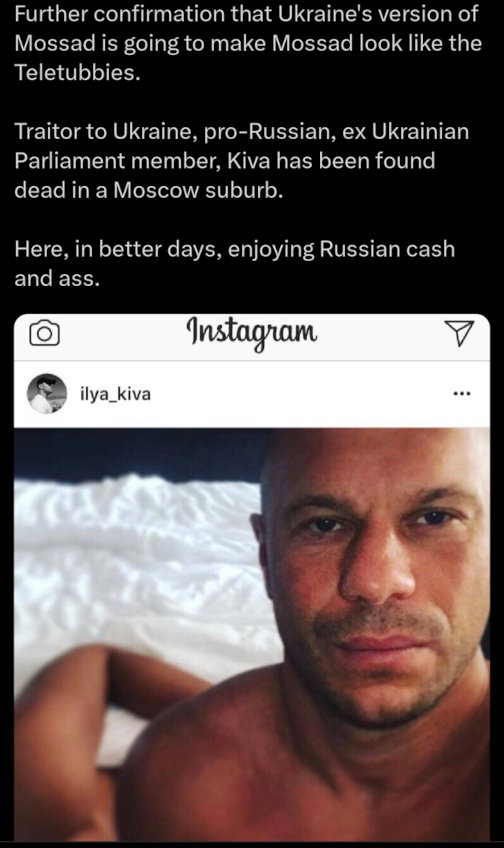Click the word "Teletubbies" in the tweet
This screenshot has width=504, height=848.
tap(77, 72)
